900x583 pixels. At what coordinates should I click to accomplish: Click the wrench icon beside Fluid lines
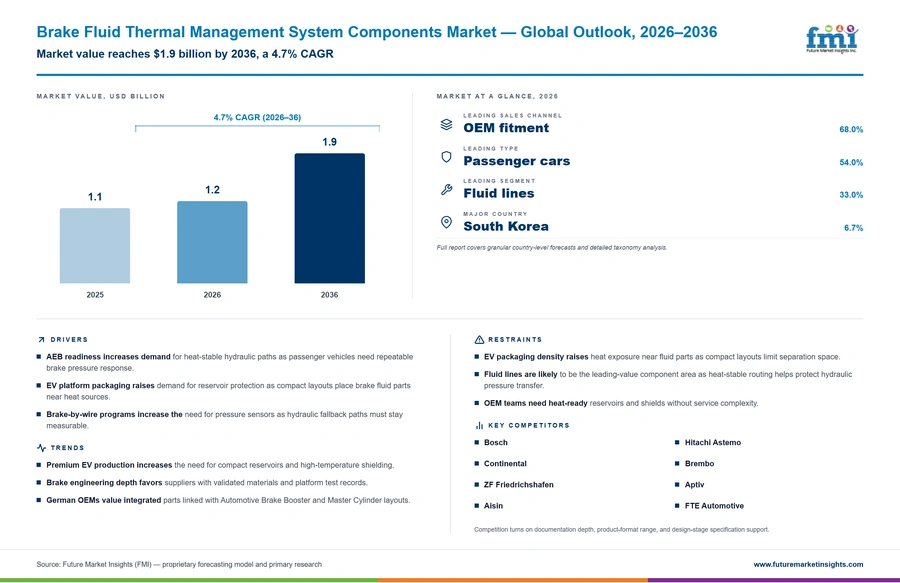[447, 189]
